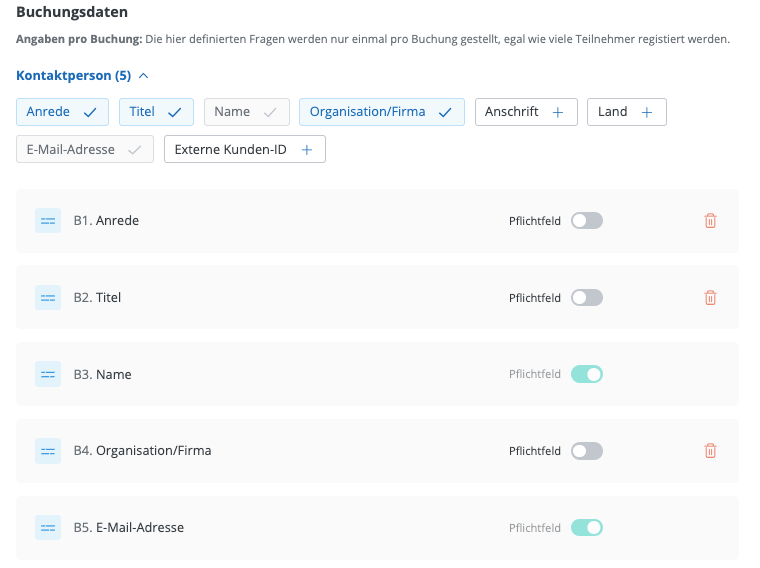Enable Pflichtfeld for B1 Anrede
The height and width of the screenshot is (568, 760).
tap(587, 221)
